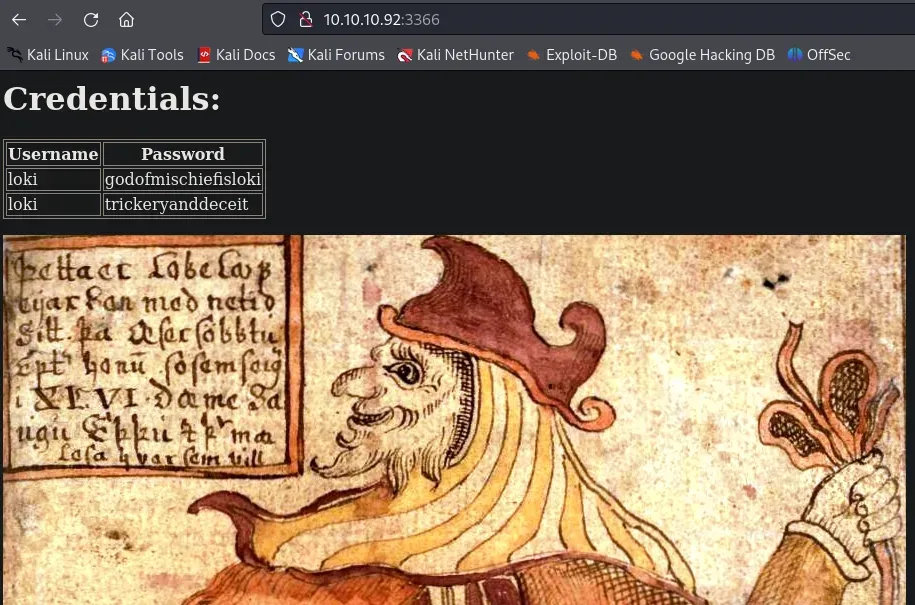This screenshot has height=605, width=915.
Task: Click the Username column header
Action: 53,154
